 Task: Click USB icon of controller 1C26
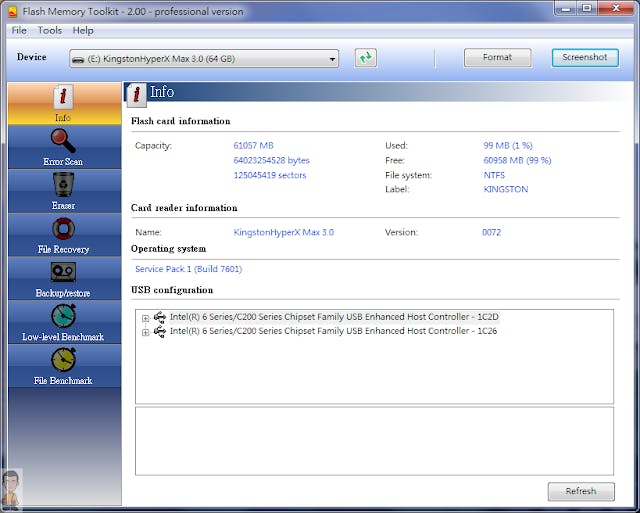click(160, 331)
